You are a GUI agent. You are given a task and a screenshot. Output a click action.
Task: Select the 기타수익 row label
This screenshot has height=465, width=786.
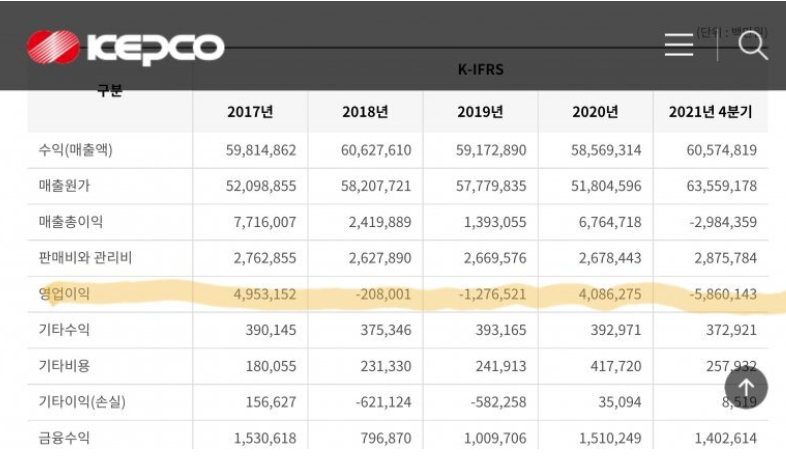click(64, 330)
